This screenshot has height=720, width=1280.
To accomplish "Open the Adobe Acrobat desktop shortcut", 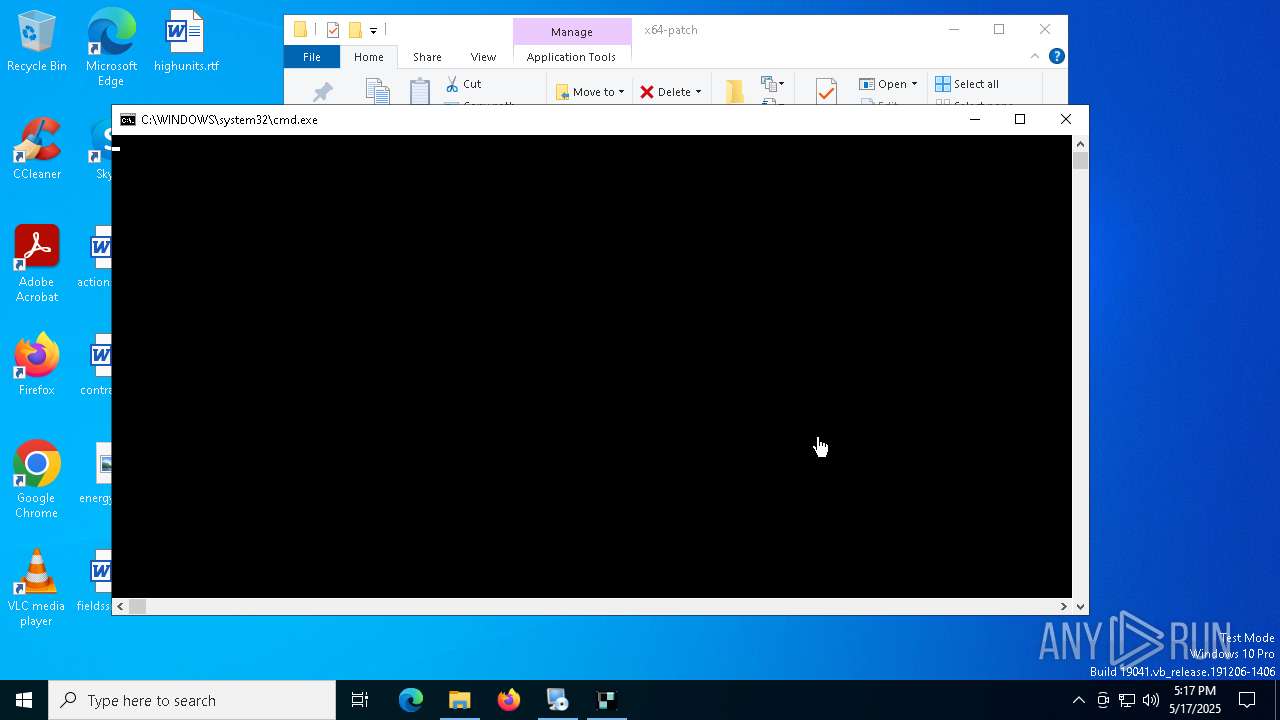I will pos(37,264).
